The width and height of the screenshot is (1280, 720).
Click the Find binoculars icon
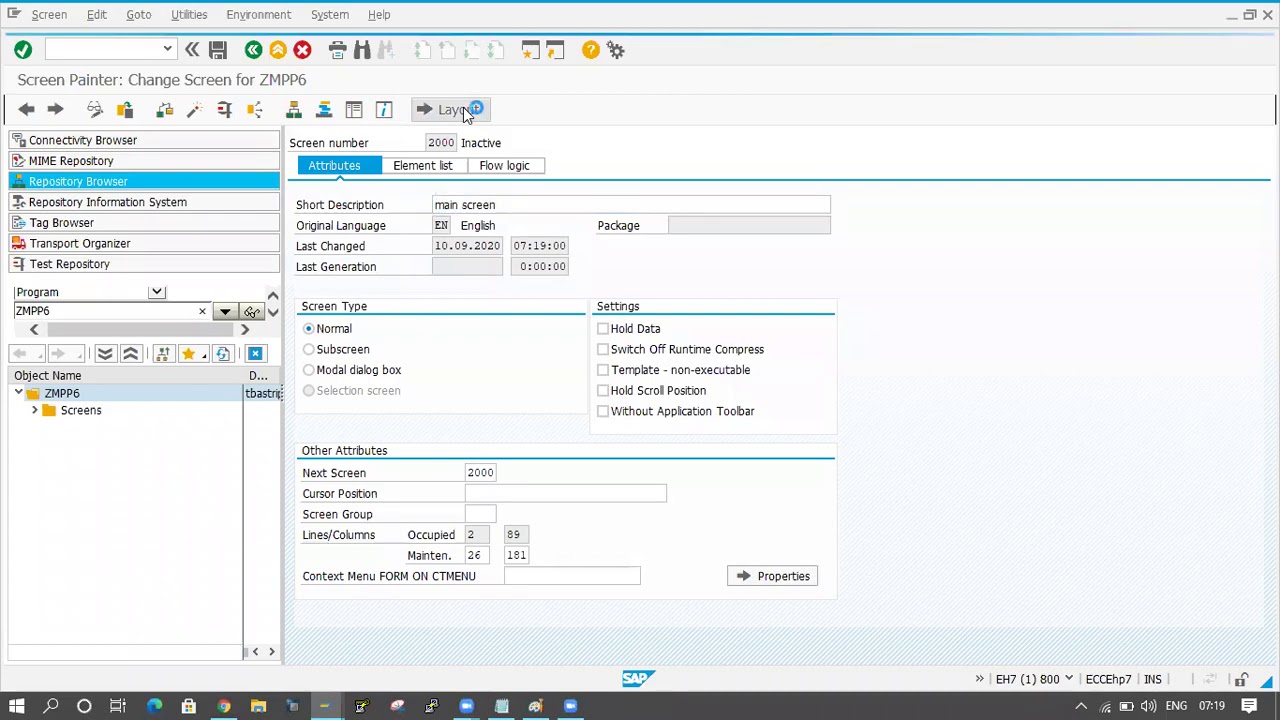click(x=362, y=50)
